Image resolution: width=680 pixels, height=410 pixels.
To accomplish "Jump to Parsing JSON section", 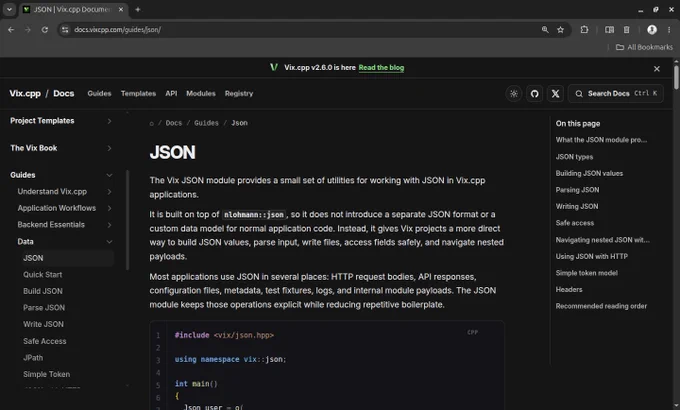I will coord(577,190).
